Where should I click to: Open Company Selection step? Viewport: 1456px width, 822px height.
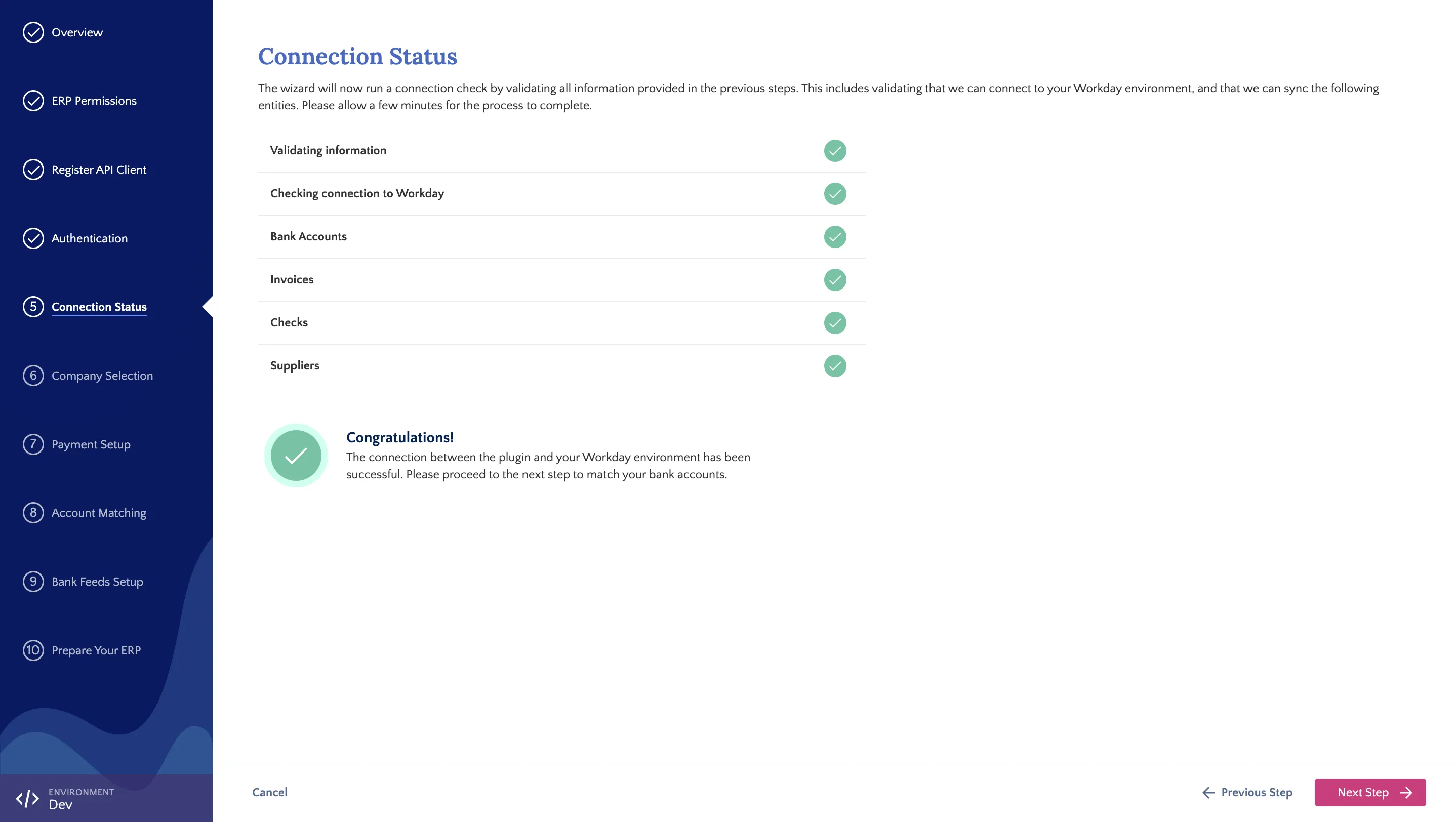(102, 376)
